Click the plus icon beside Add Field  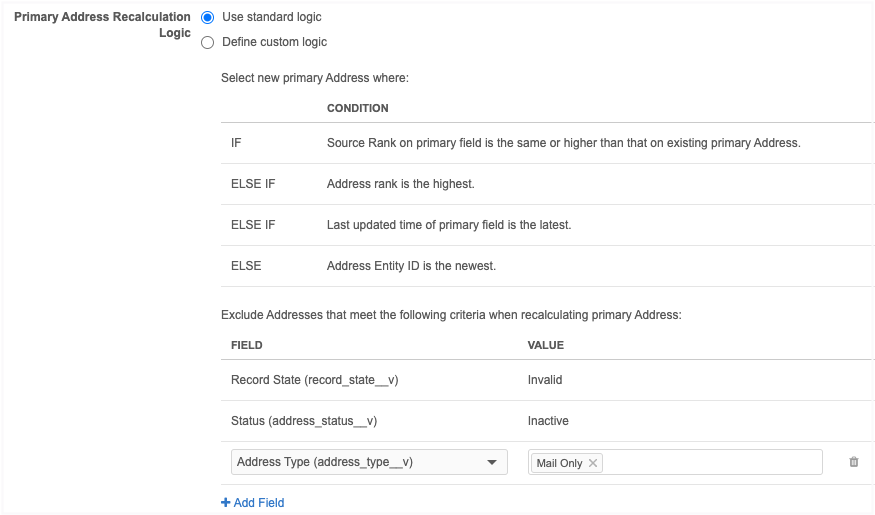(225, 503)
